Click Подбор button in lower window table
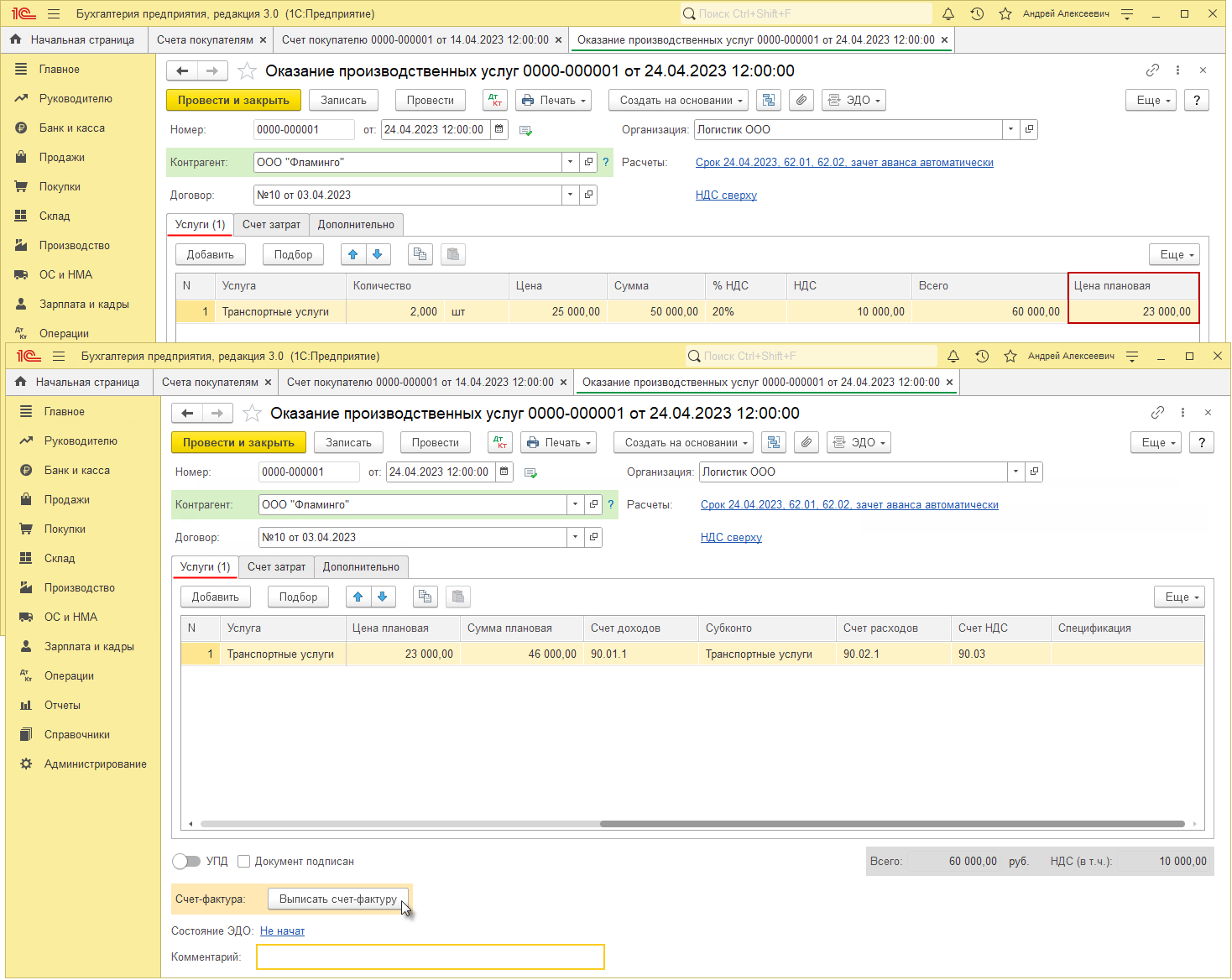 298,597
